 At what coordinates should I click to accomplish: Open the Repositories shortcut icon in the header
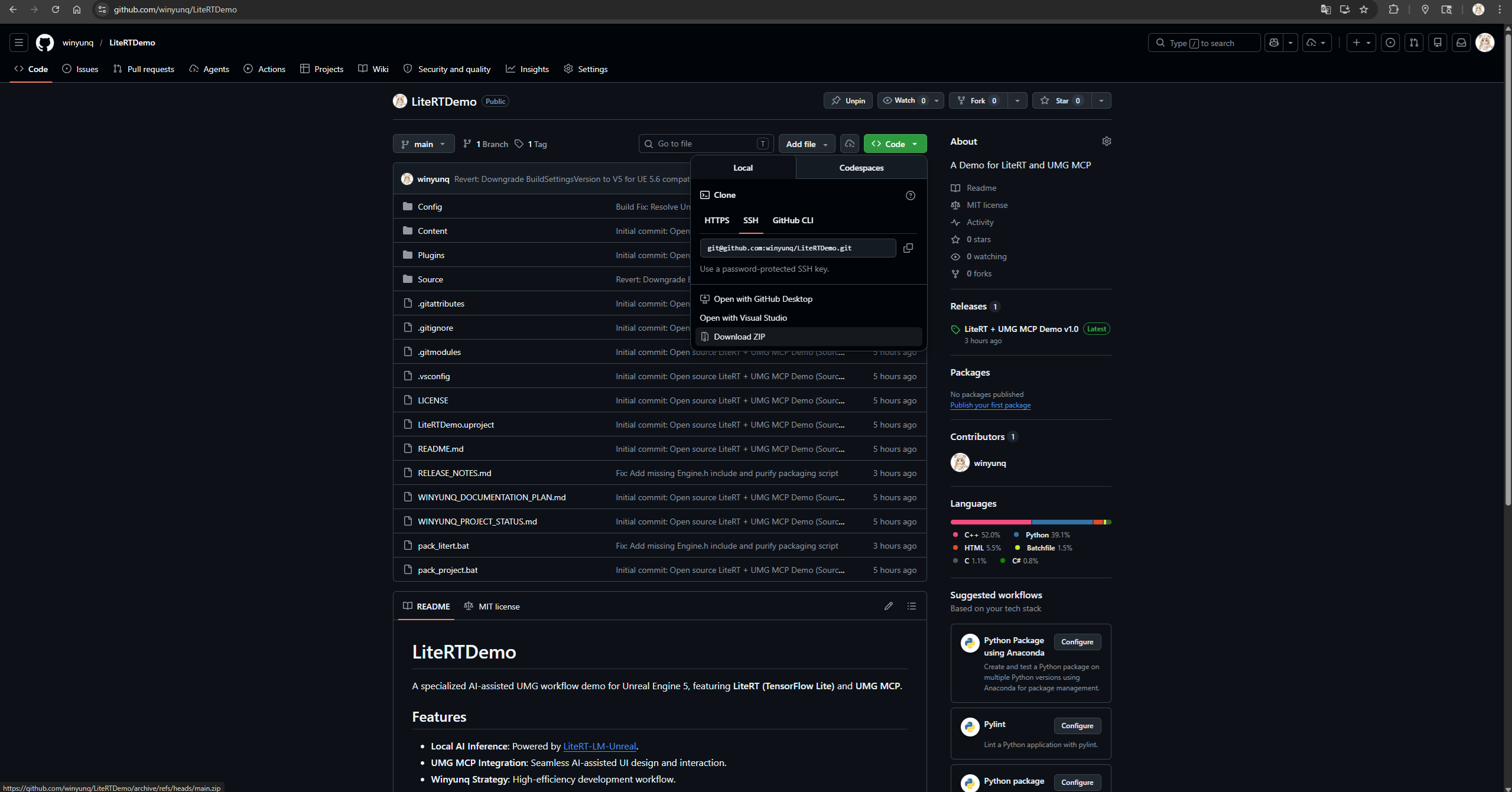click(1438, 43)
